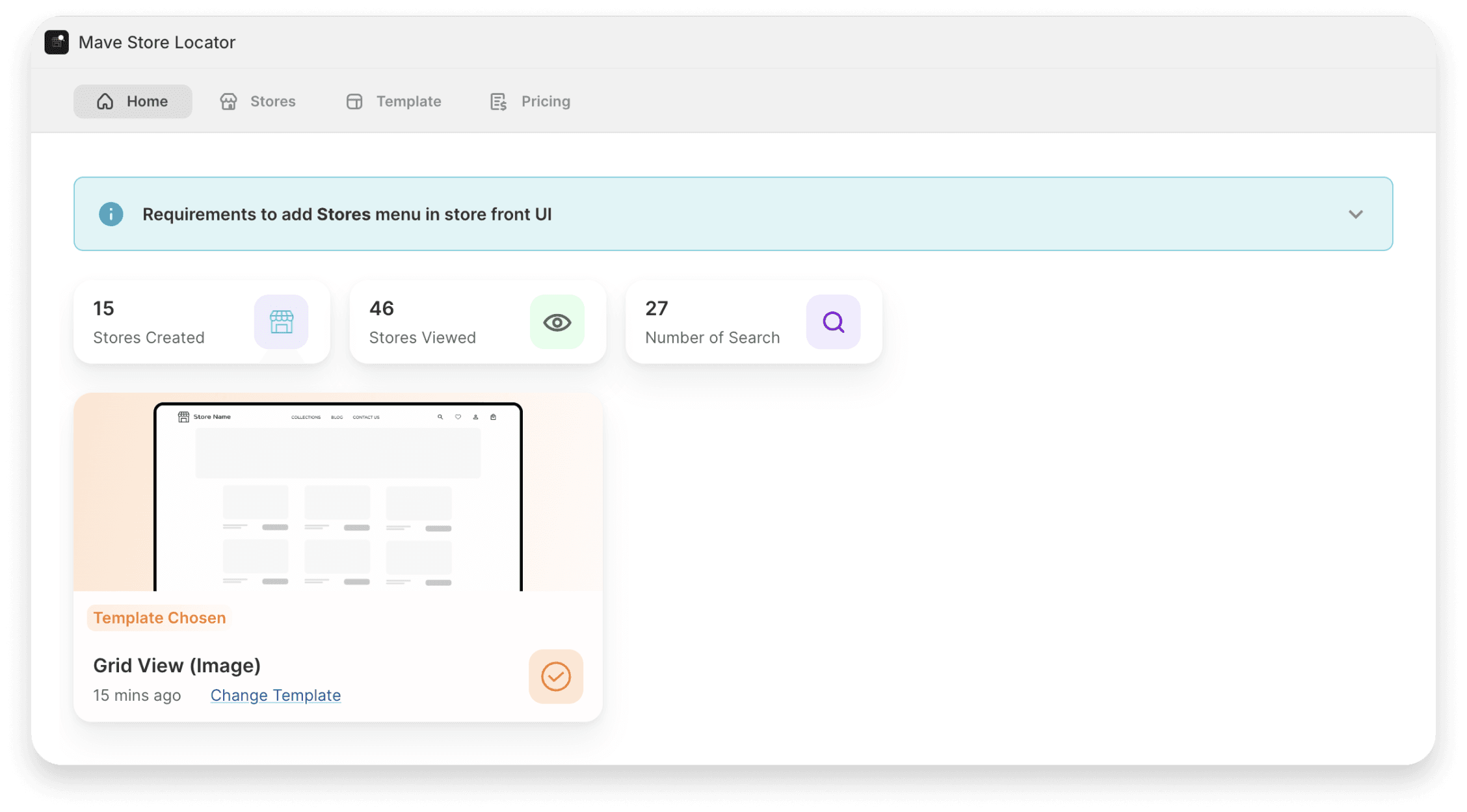Click the info circle icon in banner
The width and height of the screenshot is (1467, 812).
(110, 214)
